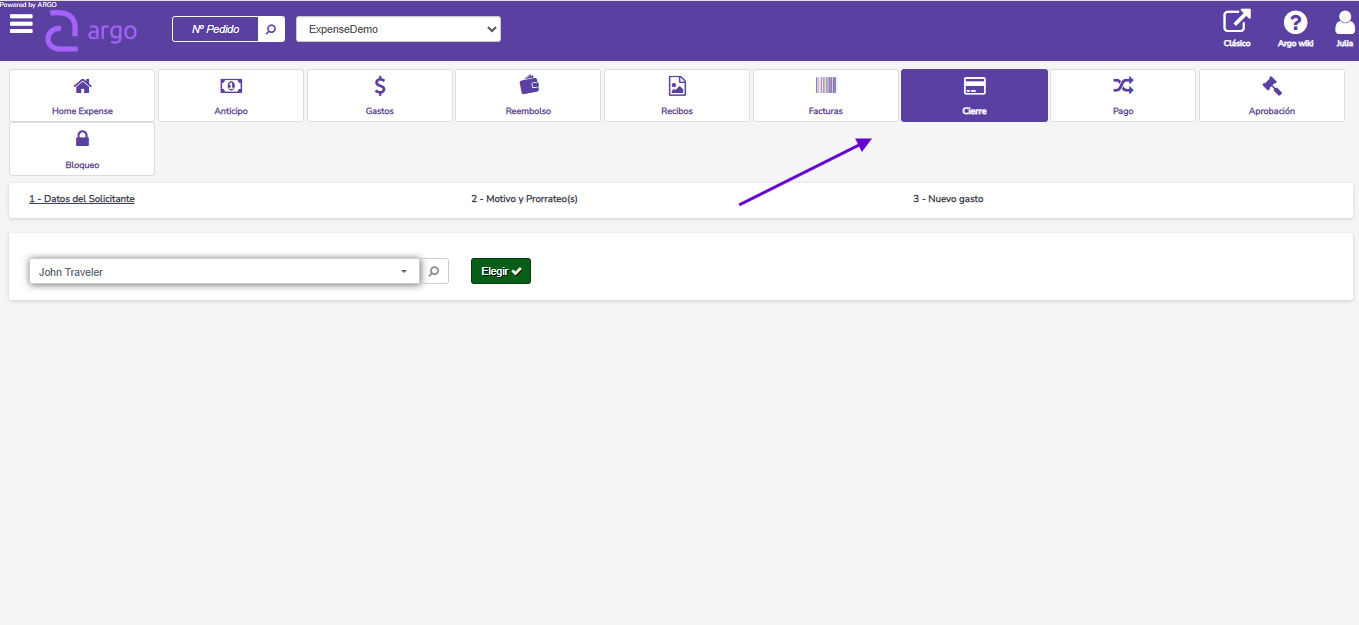
Task: Go to the Home Expense tab
Action: click(x=82, y=95)
